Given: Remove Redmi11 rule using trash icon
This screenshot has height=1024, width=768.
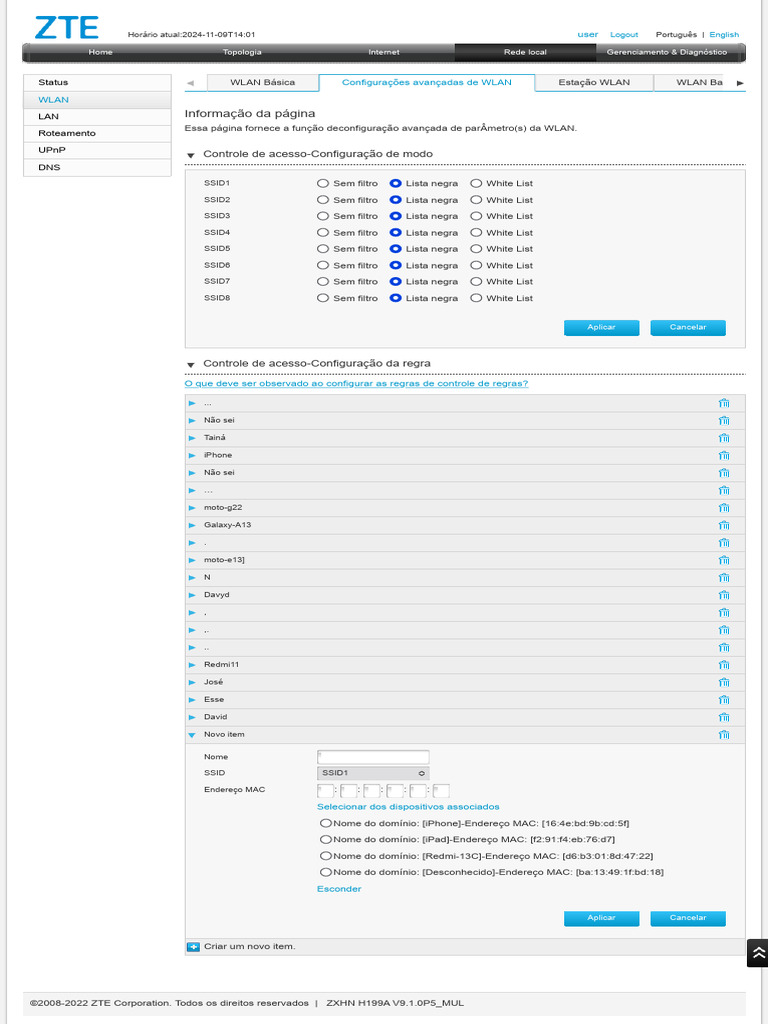Looking at the screenshot, I should click(x=724, y=665).
